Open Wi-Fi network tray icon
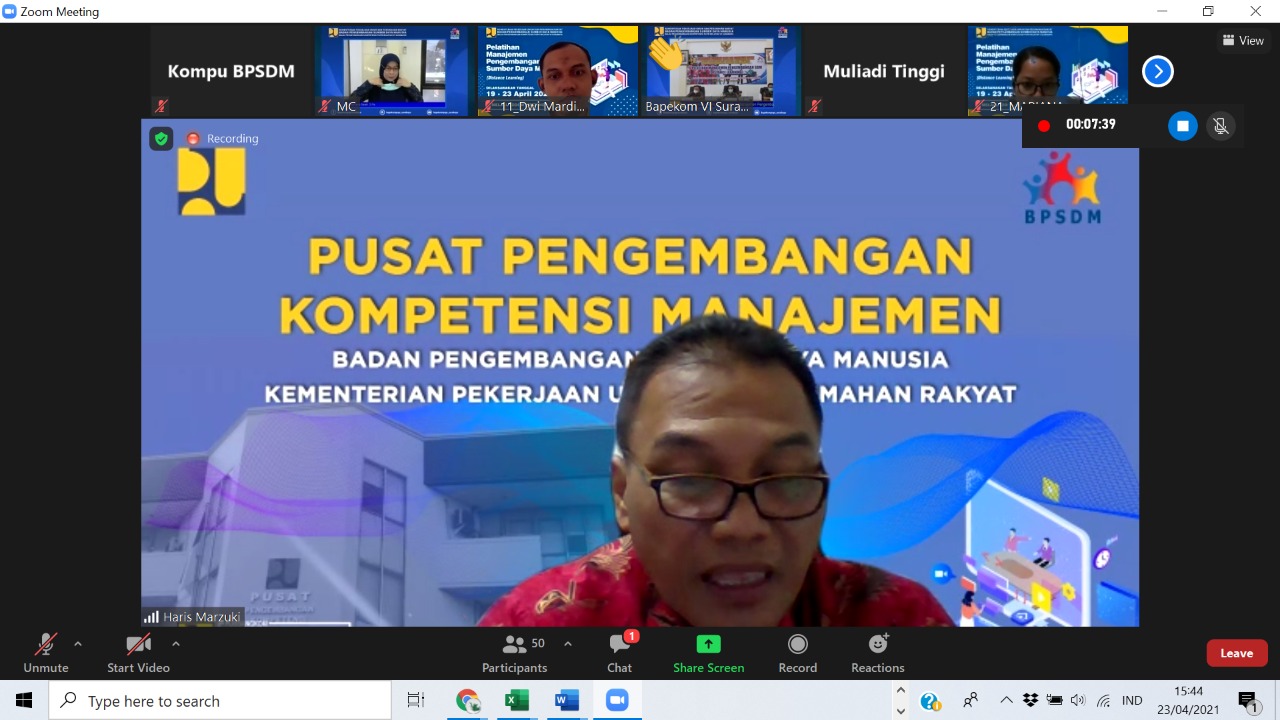 (x=1103, y=700)
